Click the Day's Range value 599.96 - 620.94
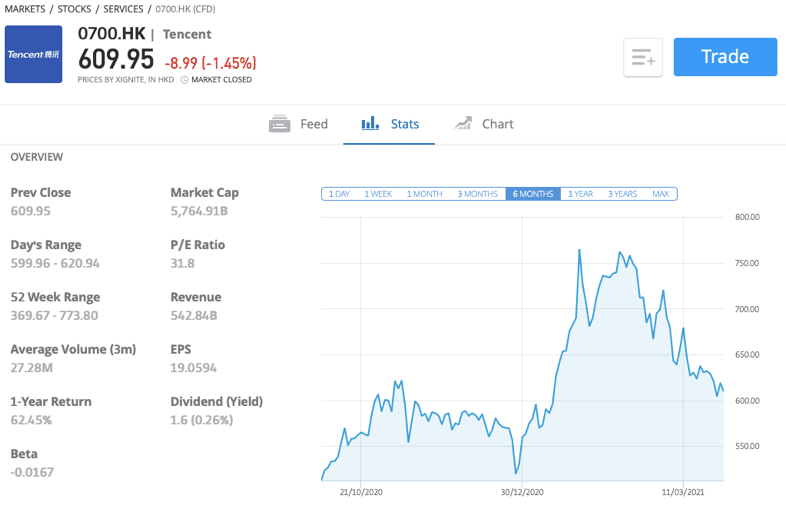The width and height of the screenshot is (786, 506). tap(55, 263)
